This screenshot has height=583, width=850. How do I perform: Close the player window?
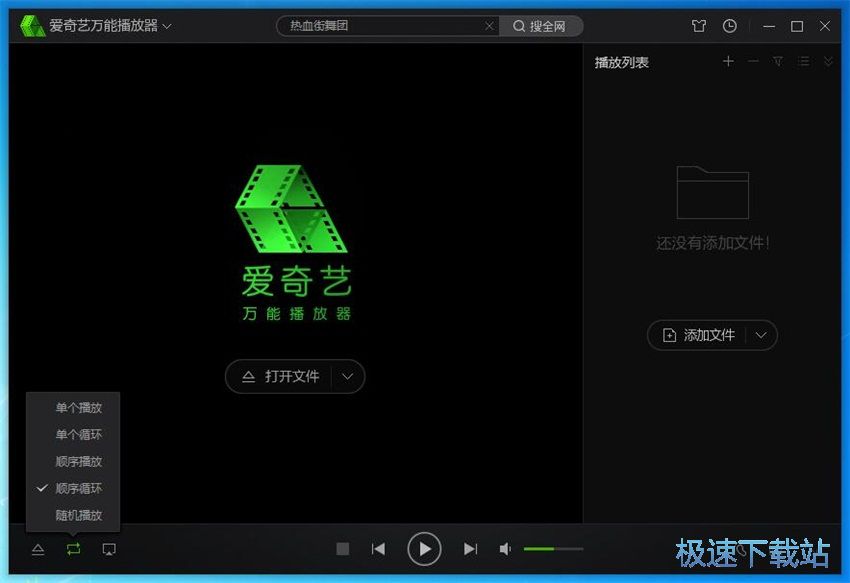[825, 26]
